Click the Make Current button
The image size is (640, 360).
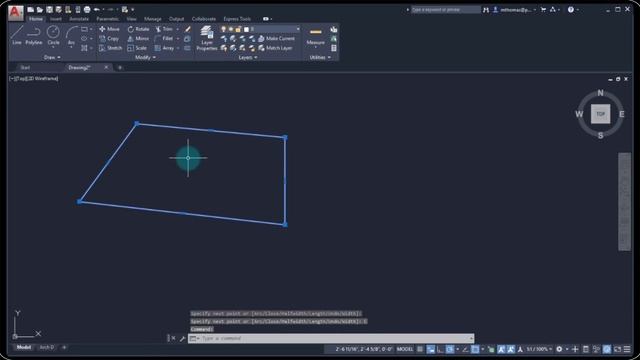pos(276,38)
